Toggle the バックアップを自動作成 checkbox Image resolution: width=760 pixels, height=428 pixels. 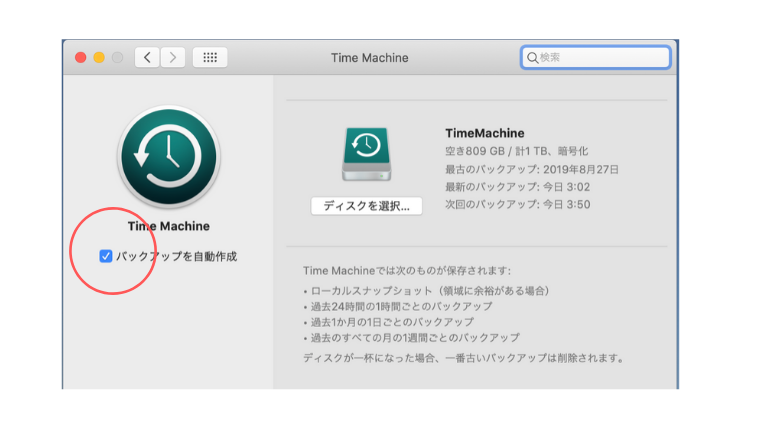pos(106,256)
